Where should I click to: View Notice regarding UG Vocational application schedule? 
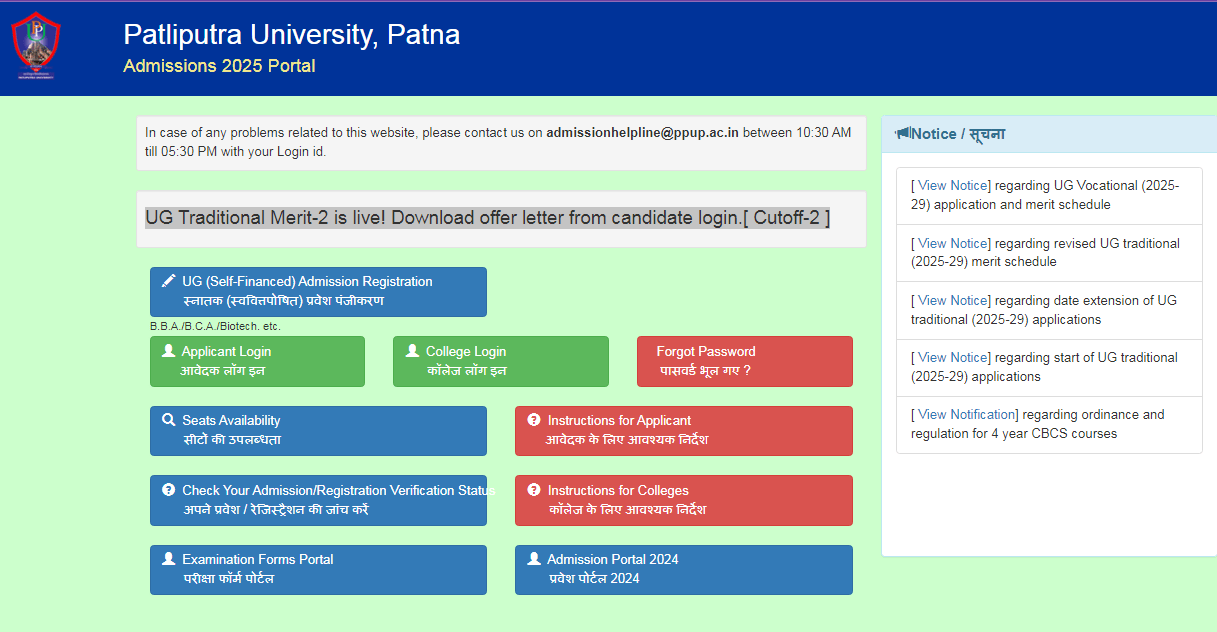click(954, 186)
